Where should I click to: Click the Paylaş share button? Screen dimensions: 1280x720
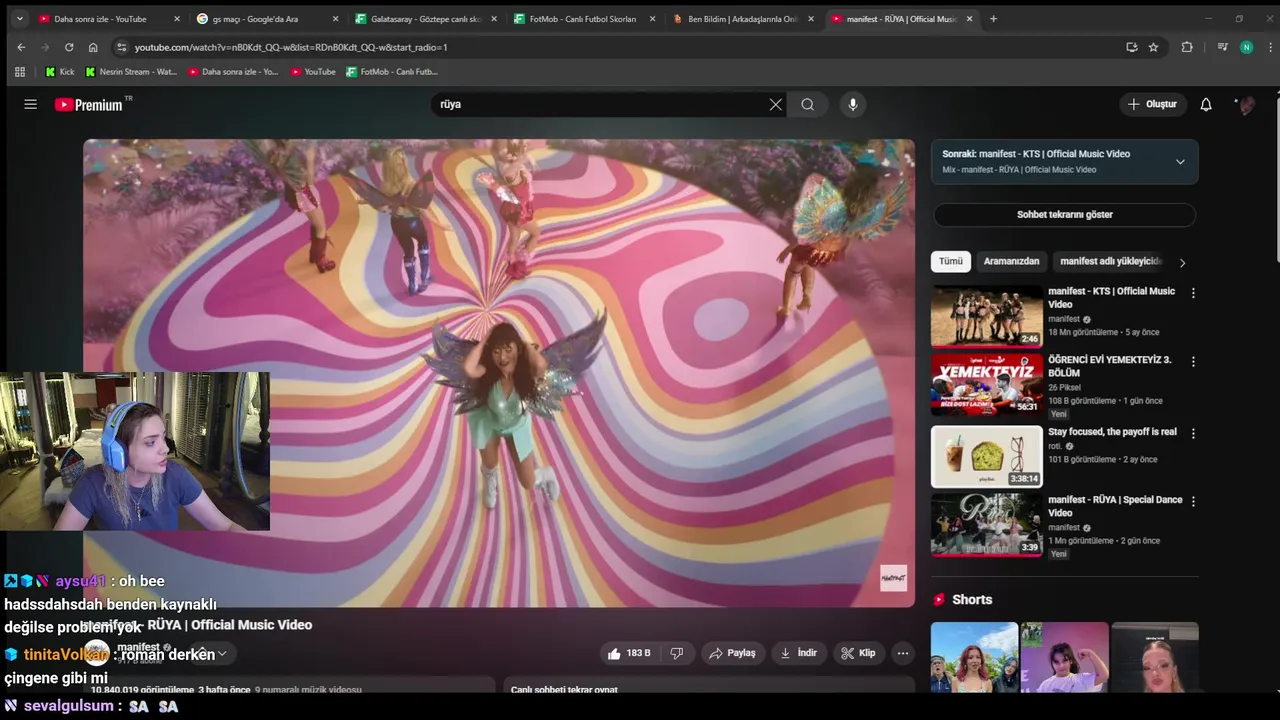[732, 653]
